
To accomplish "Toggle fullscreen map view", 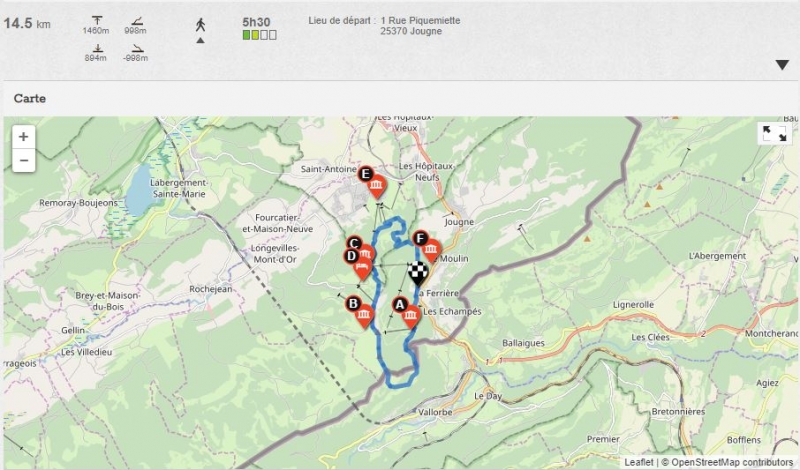I will point(774,135).
